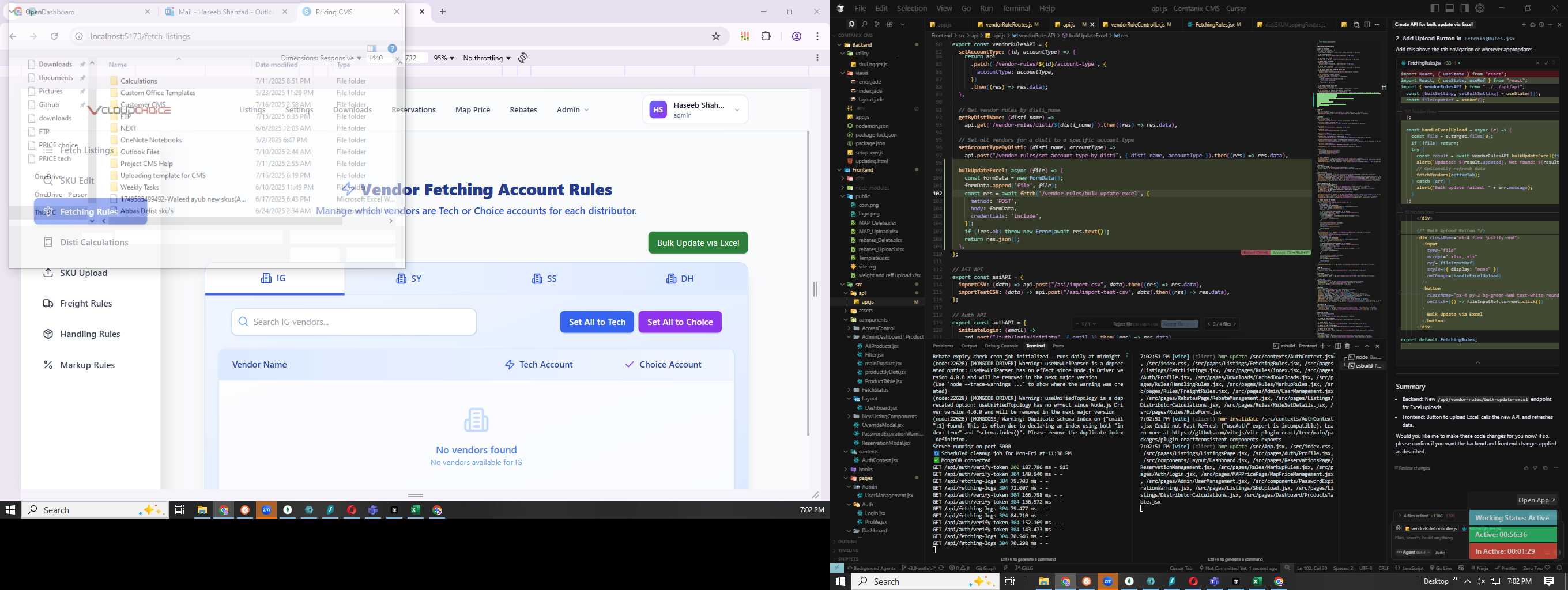Viewport: 1568px width, 590px height.
Task: Open the Chrome profile avatar icon
Action: tap(796, 36)
